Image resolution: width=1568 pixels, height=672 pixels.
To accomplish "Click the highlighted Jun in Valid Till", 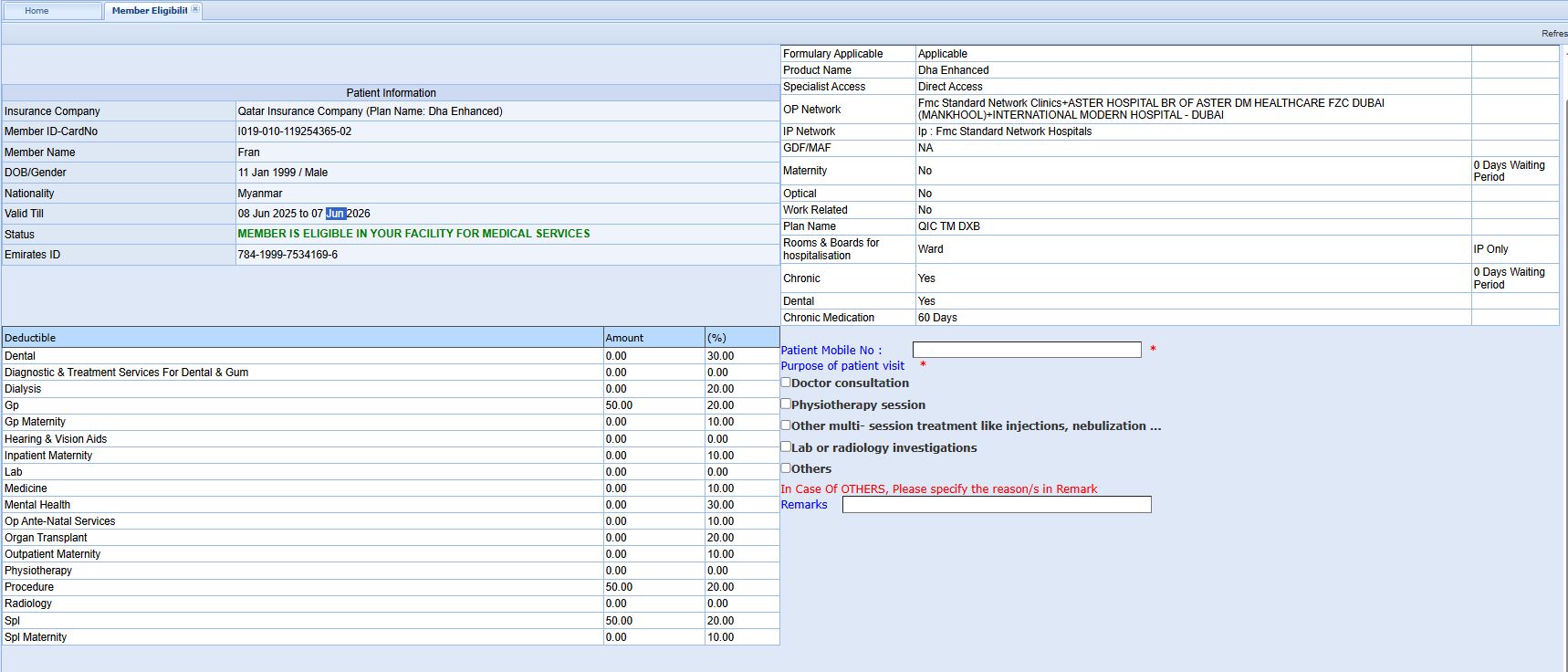I will point(335,214).
